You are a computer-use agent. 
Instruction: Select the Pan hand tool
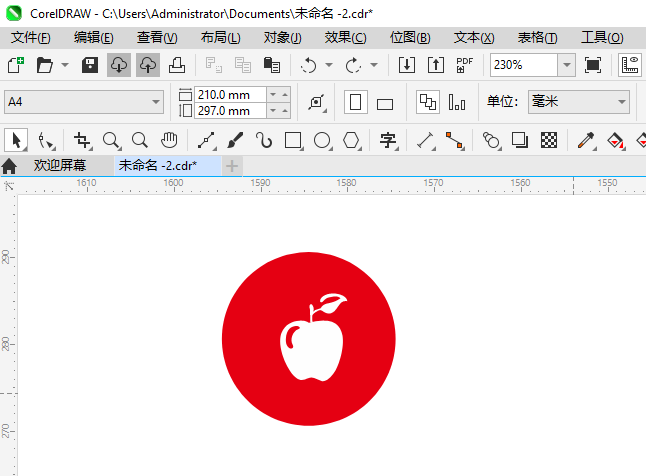(x=169, y=140)
